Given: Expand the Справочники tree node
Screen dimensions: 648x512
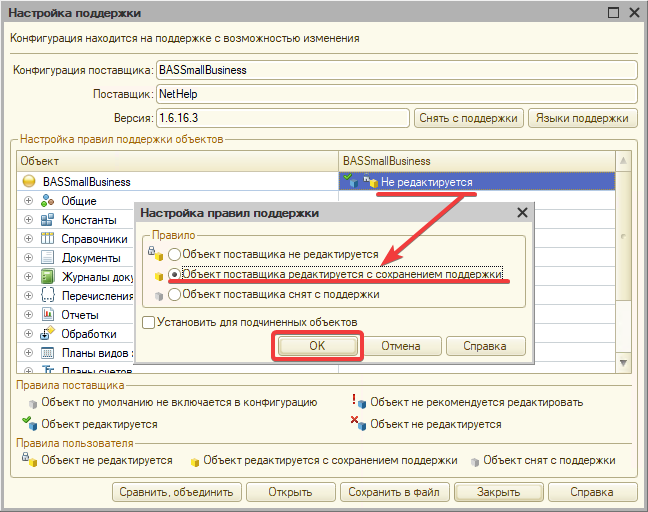Looking at the screenshot, I should (x=28, y=239).
